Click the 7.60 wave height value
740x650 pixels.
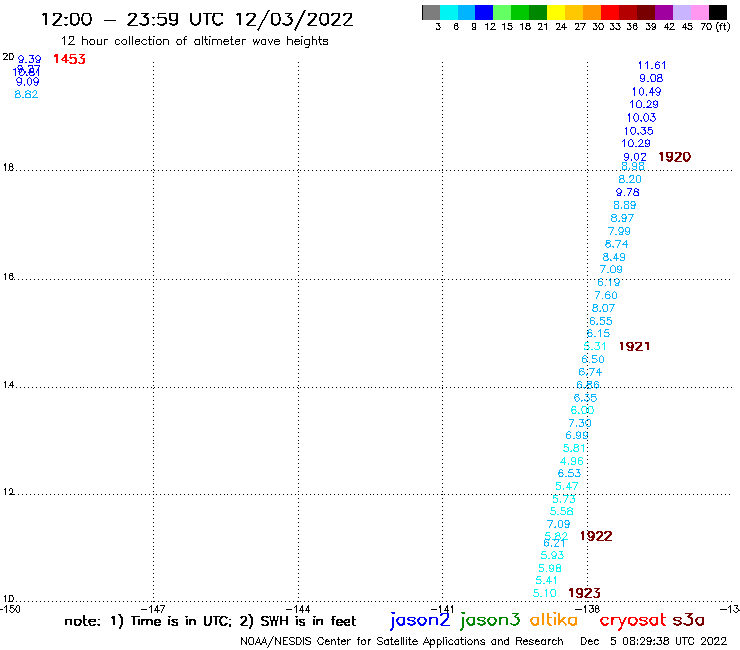tap(606, 295)
